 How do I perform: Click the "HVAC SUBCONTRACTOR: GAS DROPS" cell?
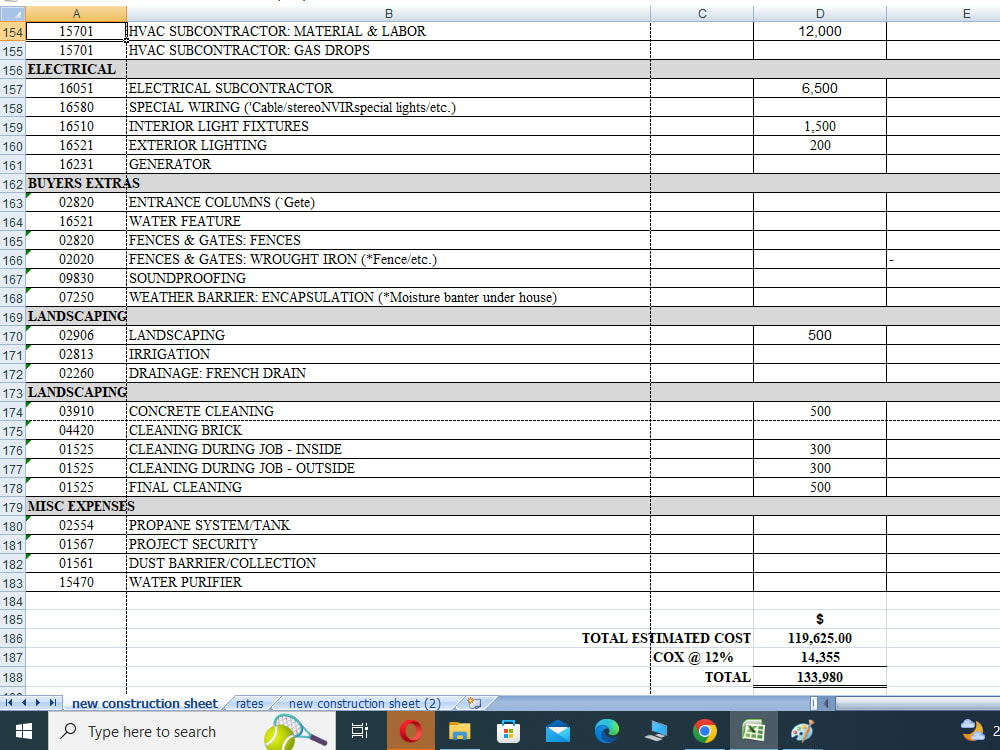[388, 50]
